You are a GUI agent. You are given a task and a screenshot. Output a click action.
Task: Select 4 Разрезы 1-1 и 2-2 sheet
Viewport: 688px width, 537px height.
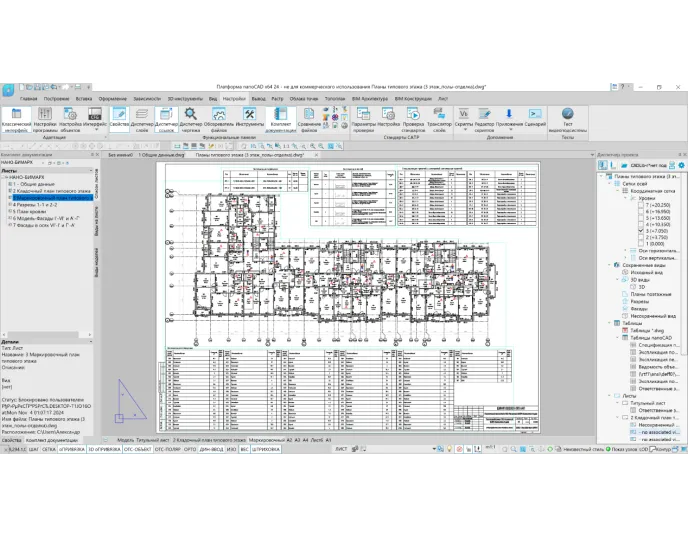(36, 204)
